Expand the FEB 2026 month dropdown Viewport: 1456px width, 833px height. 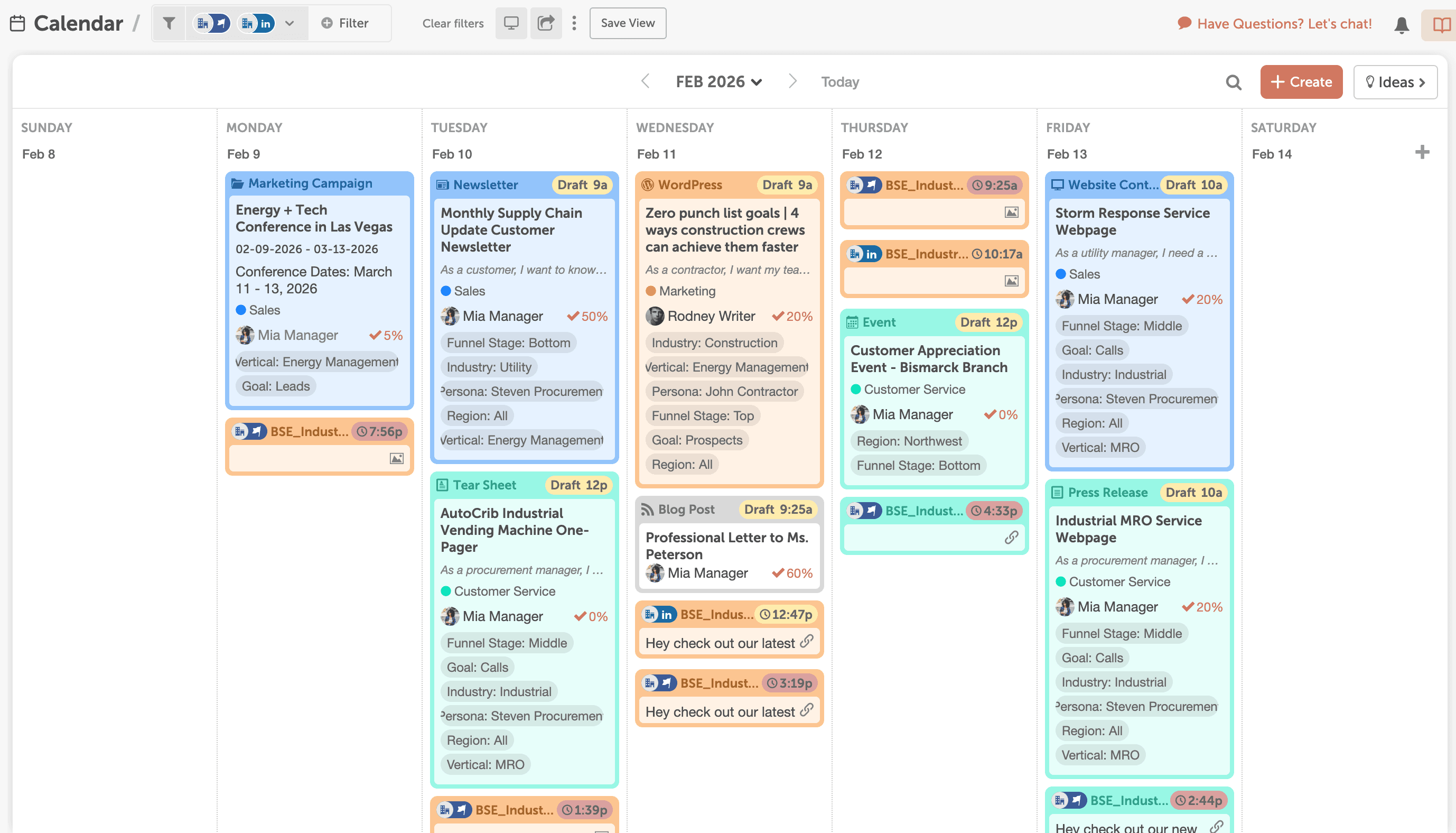(718, 82)
